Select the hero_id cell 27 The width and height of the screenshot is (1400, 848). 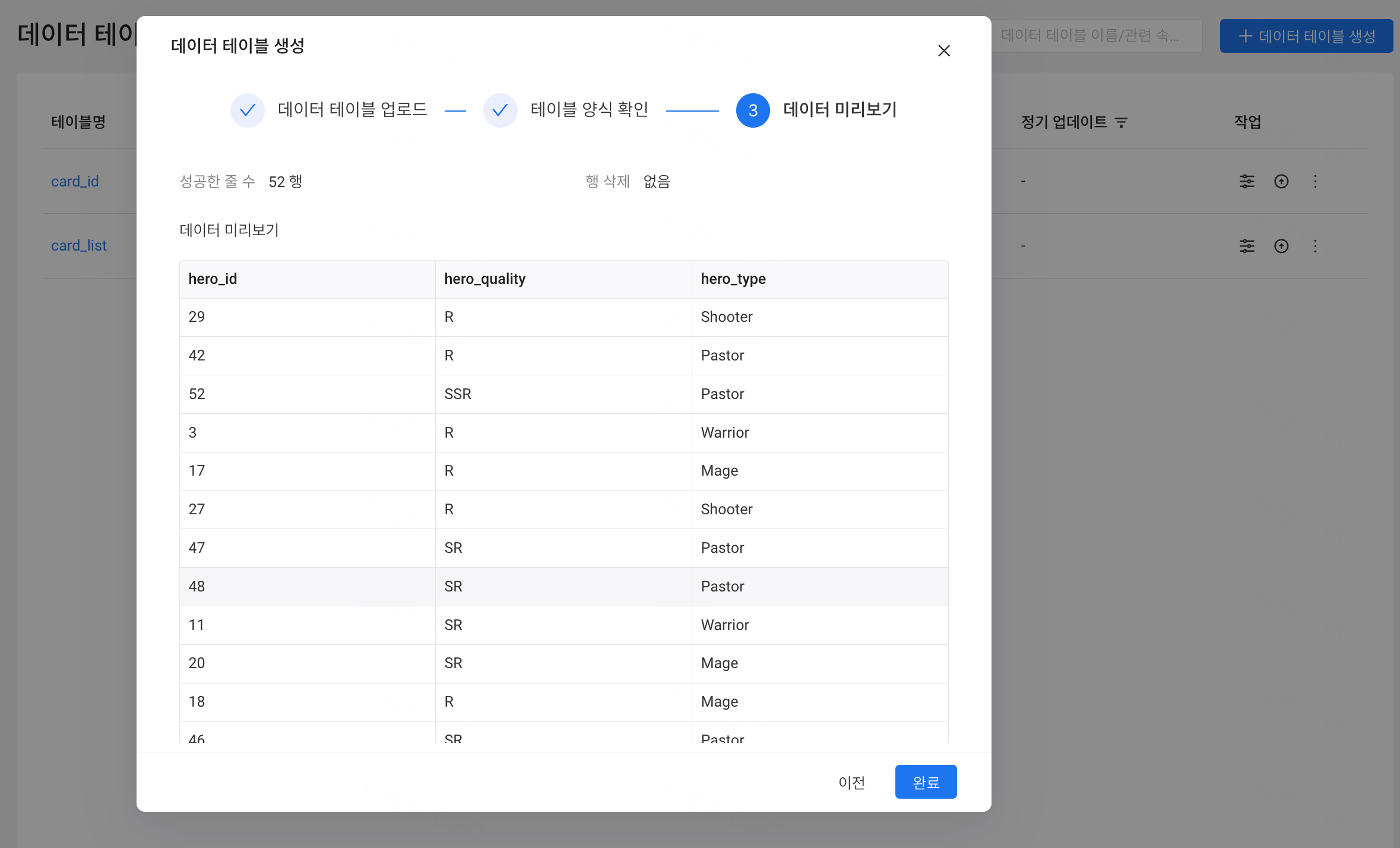308,510
